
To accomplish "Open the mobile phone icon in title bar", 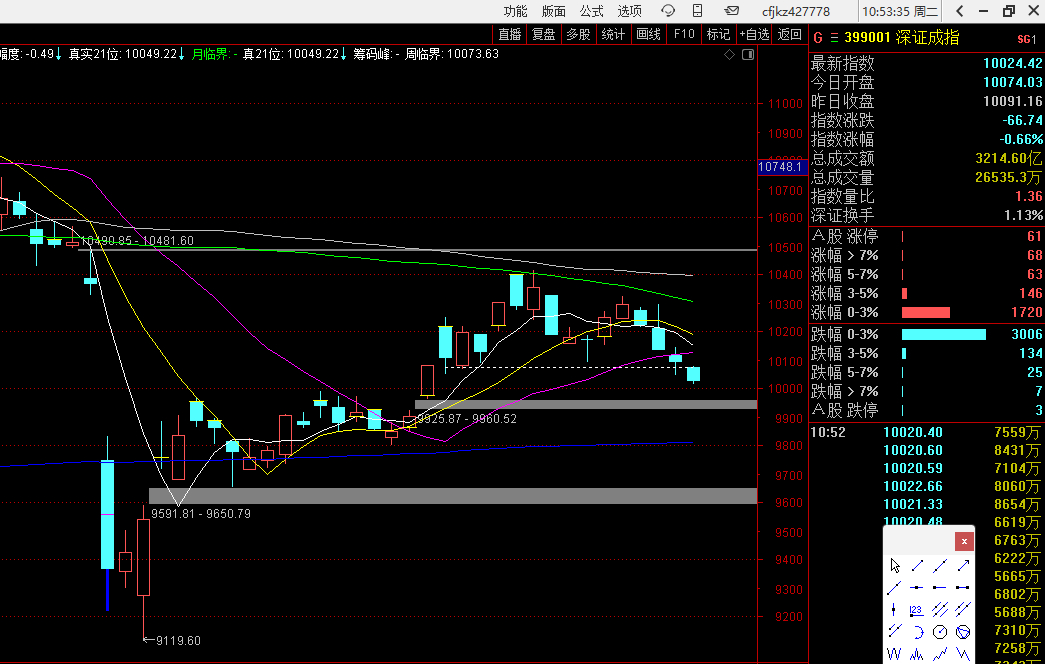I will [x=697, y=11].
